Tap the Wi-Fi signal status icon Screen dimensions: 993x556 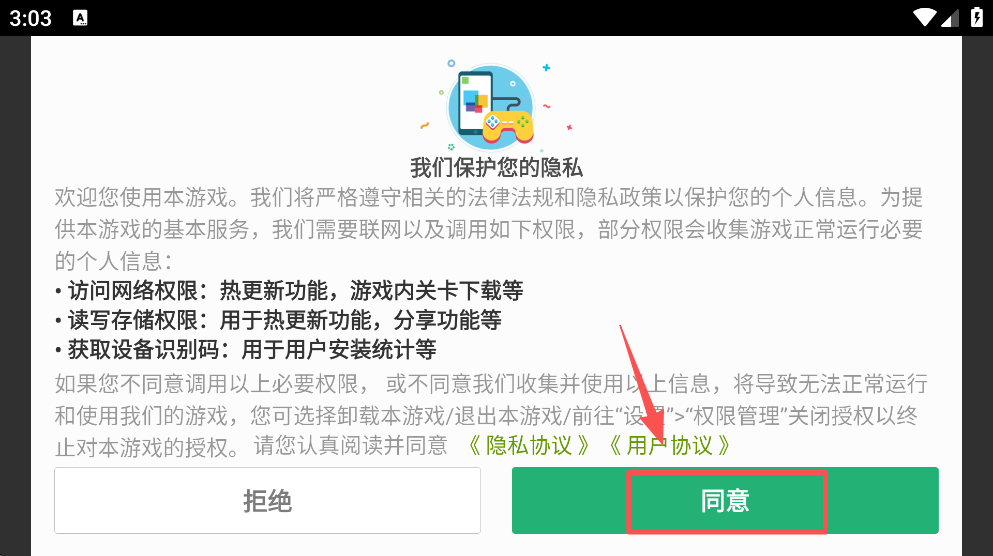pos(924,18)
